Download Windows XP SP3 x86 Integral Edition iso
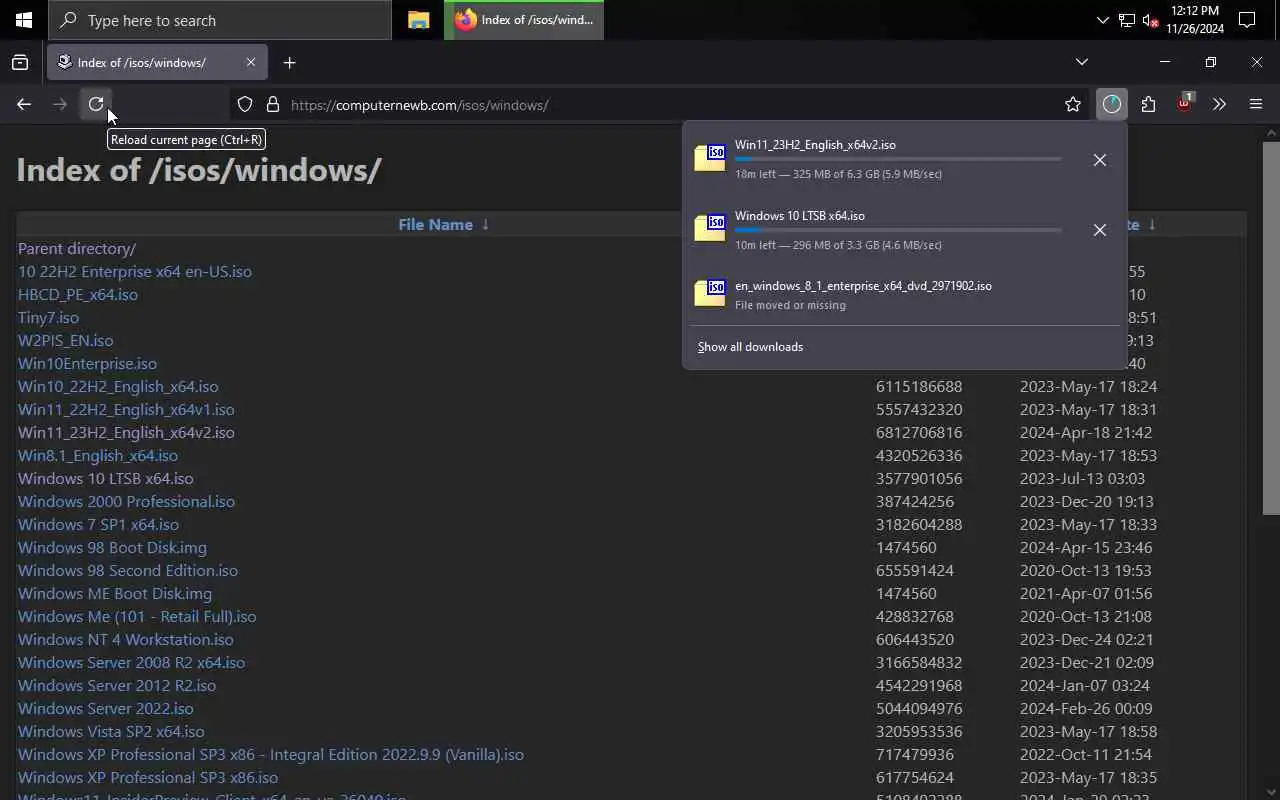 coord(271,754)
